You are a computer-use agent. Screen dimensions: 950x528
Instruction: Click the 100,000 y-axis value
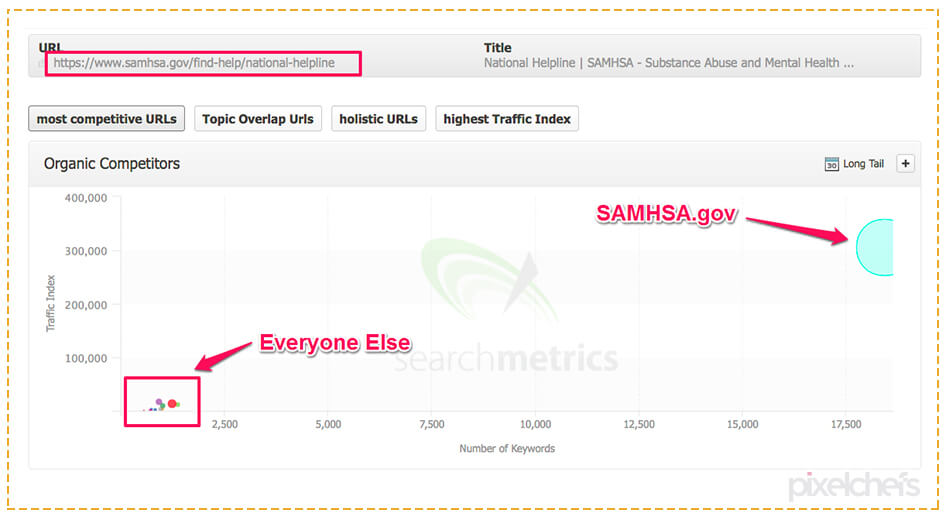[x=86, y=358]
